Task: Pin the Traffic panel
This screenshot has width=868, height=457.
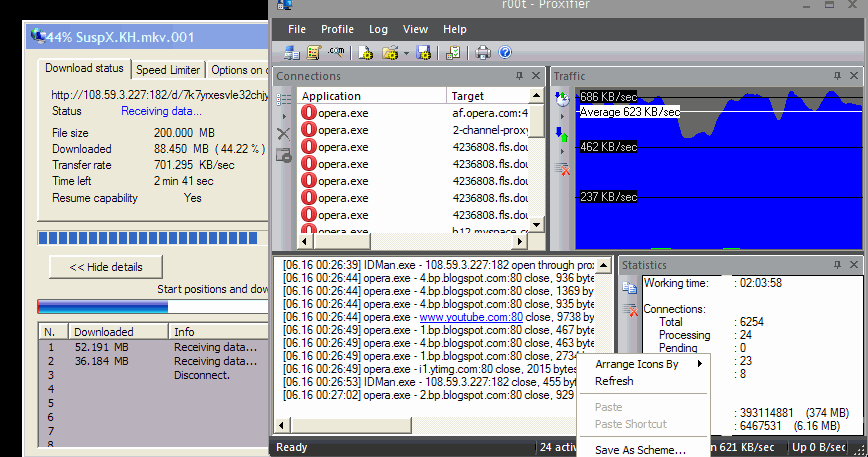Action: (x=837, y=76)
